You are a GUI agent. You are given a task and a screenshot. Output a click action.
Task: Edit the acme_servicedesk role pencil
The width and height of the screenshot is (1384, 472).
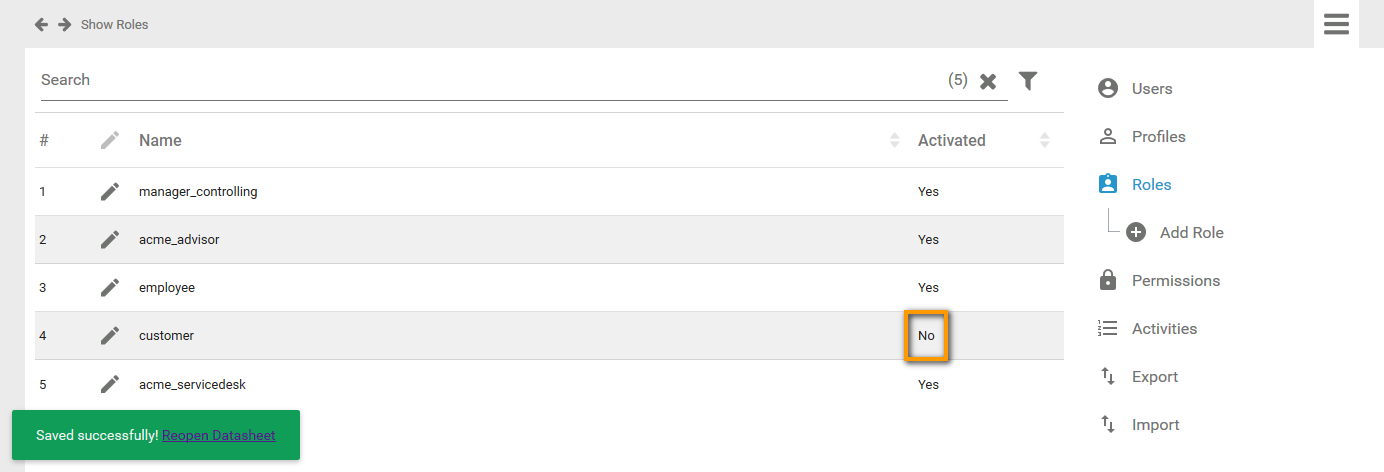coord(110,383)
